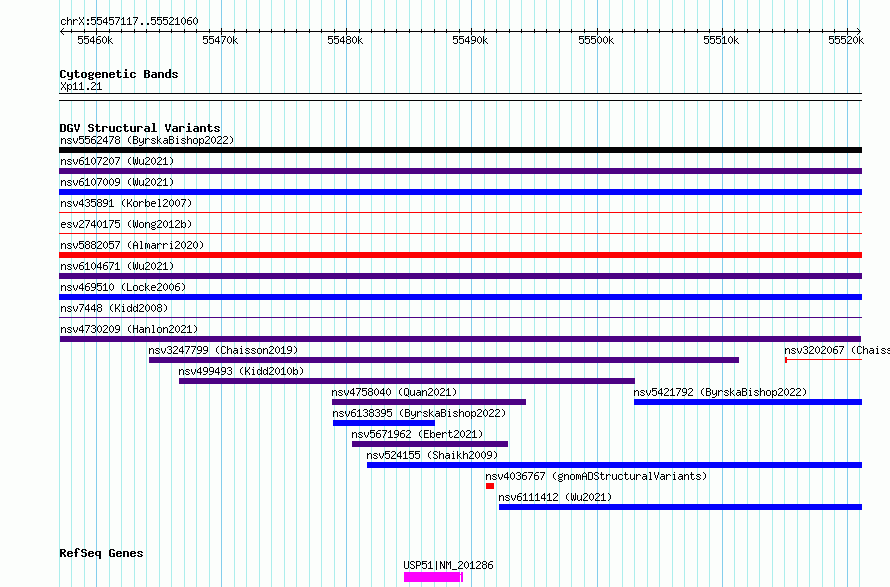Open nsv4730209 (Hanlon2021) label
Screen dimensions: 890x587
[129, 329]
